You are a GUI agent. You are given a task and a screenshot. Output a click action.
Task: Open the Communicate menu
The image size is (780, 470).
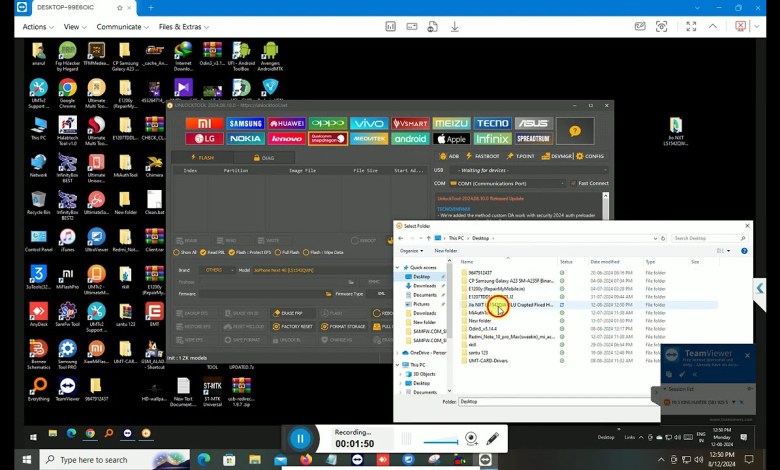pyautogui.click(x=122, y=27)
